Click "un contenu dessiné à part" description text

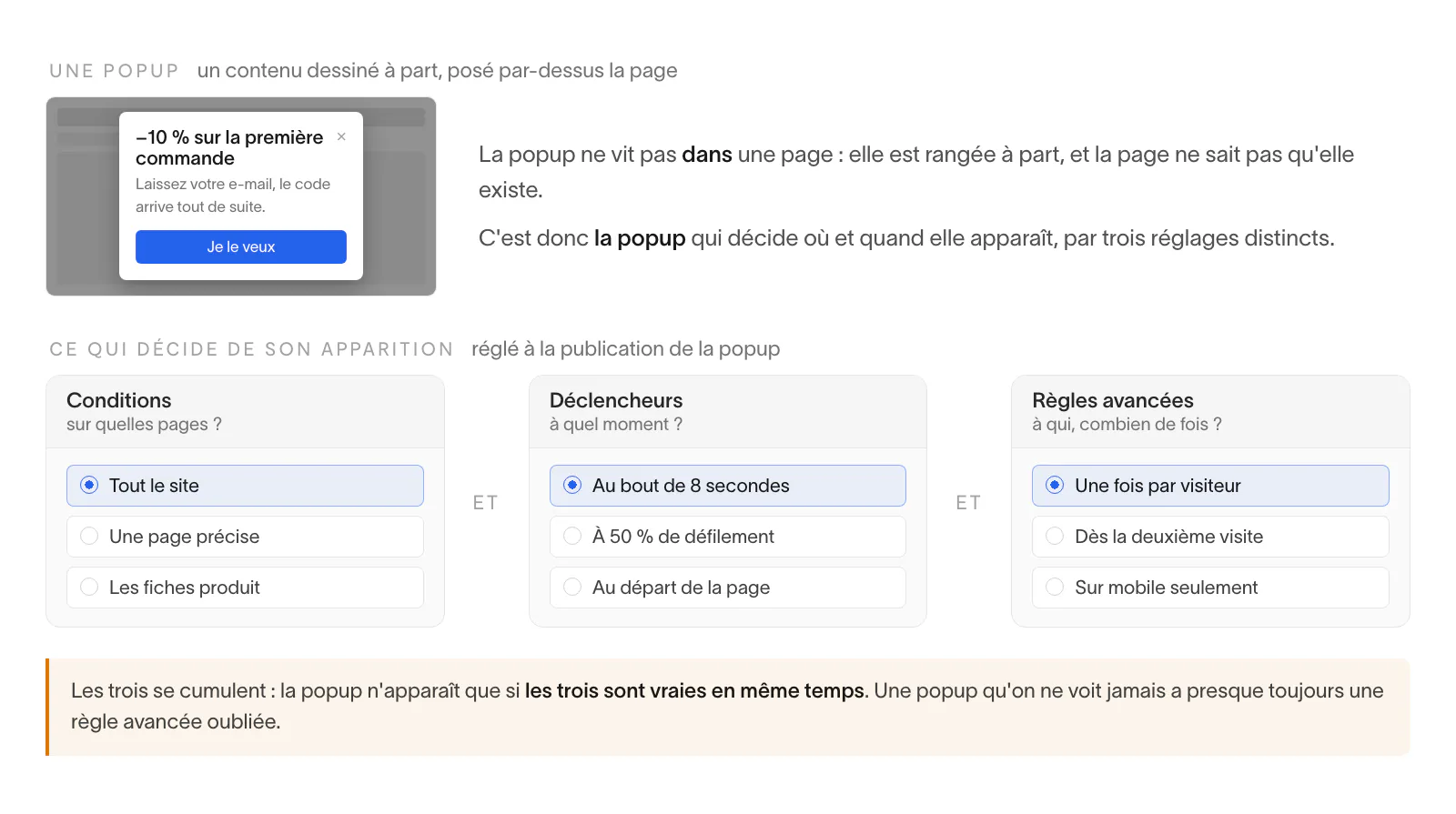tap(437, 71)
